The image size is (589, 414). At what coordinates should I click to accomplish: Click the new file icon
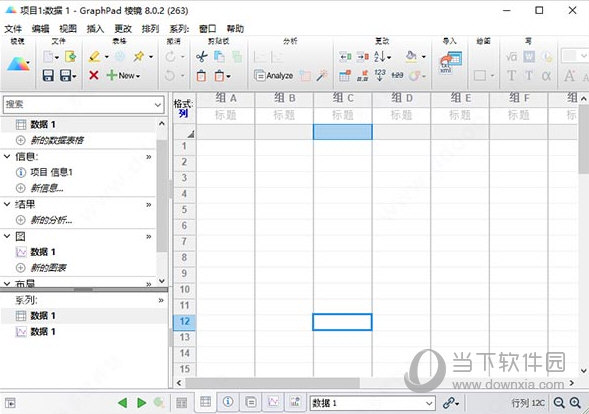(x=49, y=57)
